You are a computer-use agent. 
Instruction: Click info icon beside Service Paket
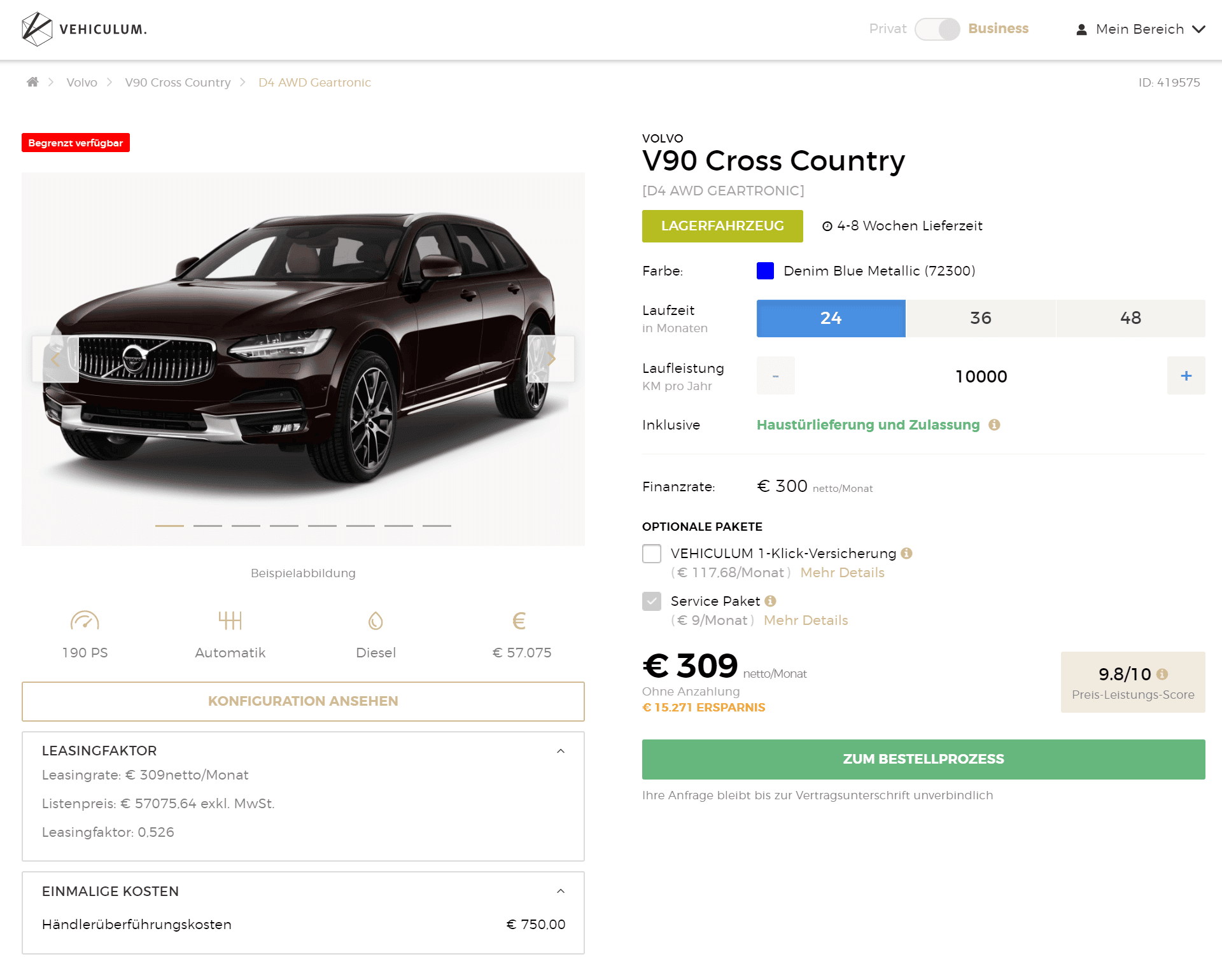770,601
